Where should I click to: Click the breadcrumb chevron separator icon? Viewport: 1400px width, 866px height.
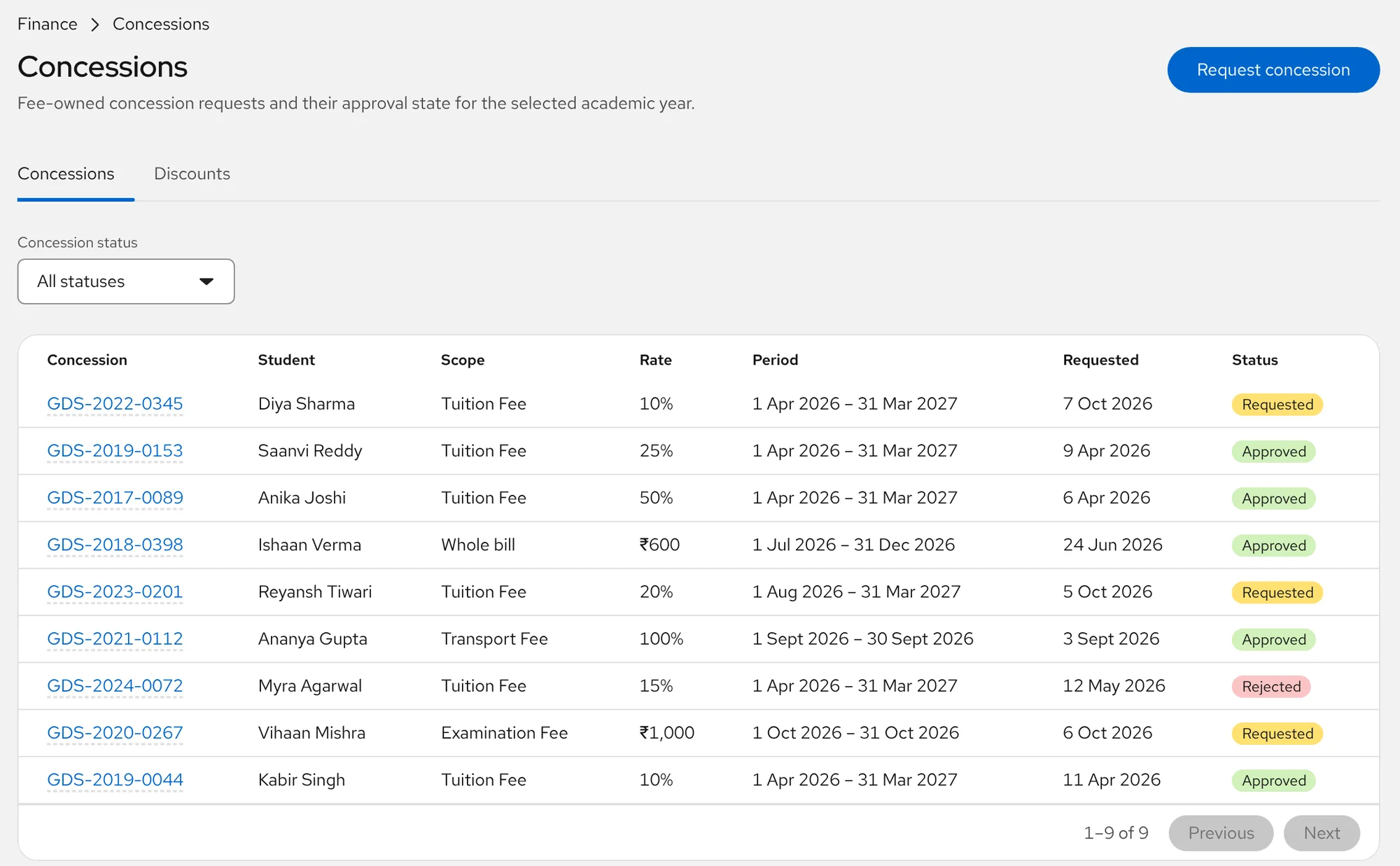(95, 25)
